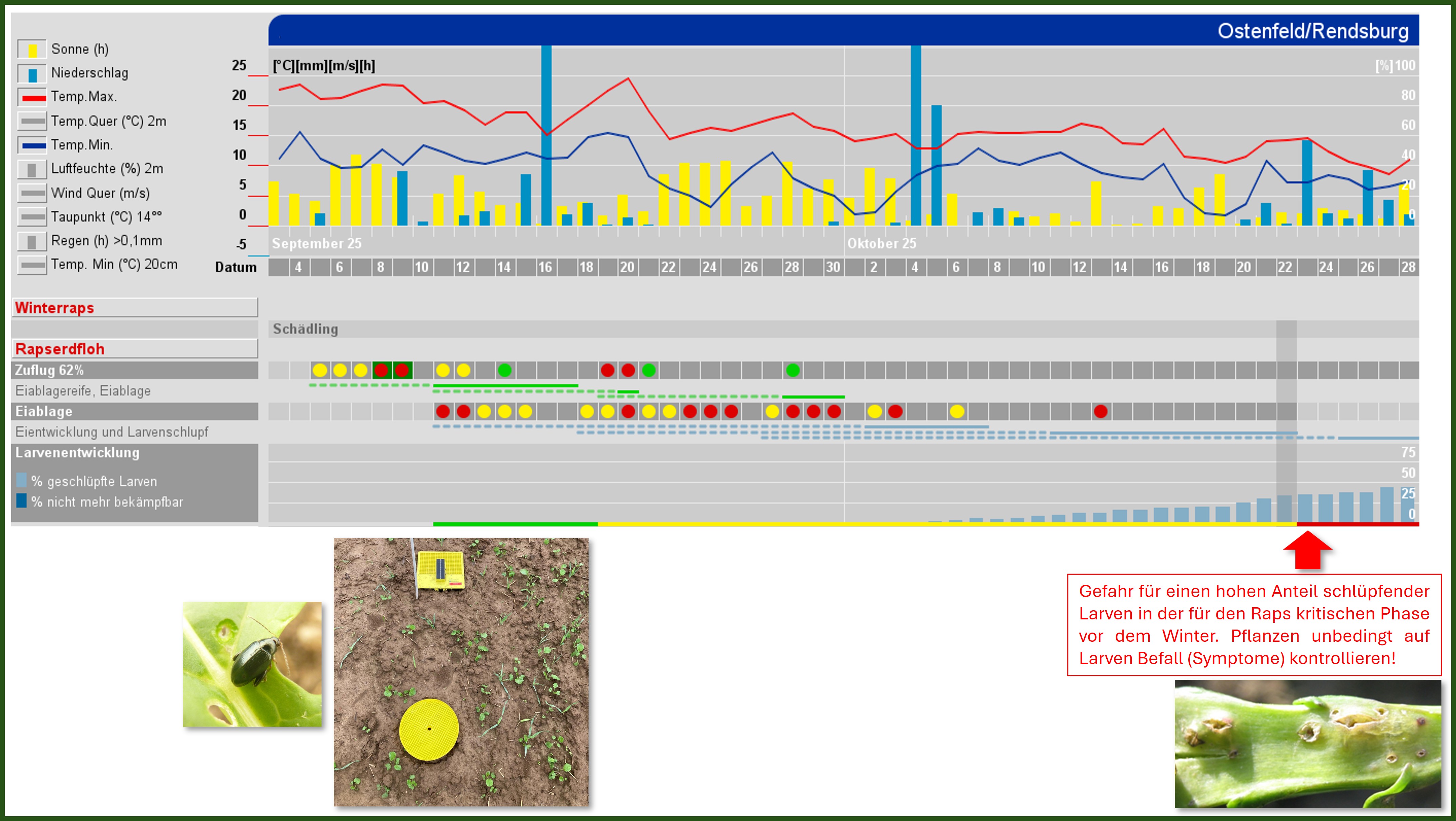Click the Regen (h) >0,1mm legend icon
The height and width of the screenshot is (821, 1456).
(x=32, y=241)
